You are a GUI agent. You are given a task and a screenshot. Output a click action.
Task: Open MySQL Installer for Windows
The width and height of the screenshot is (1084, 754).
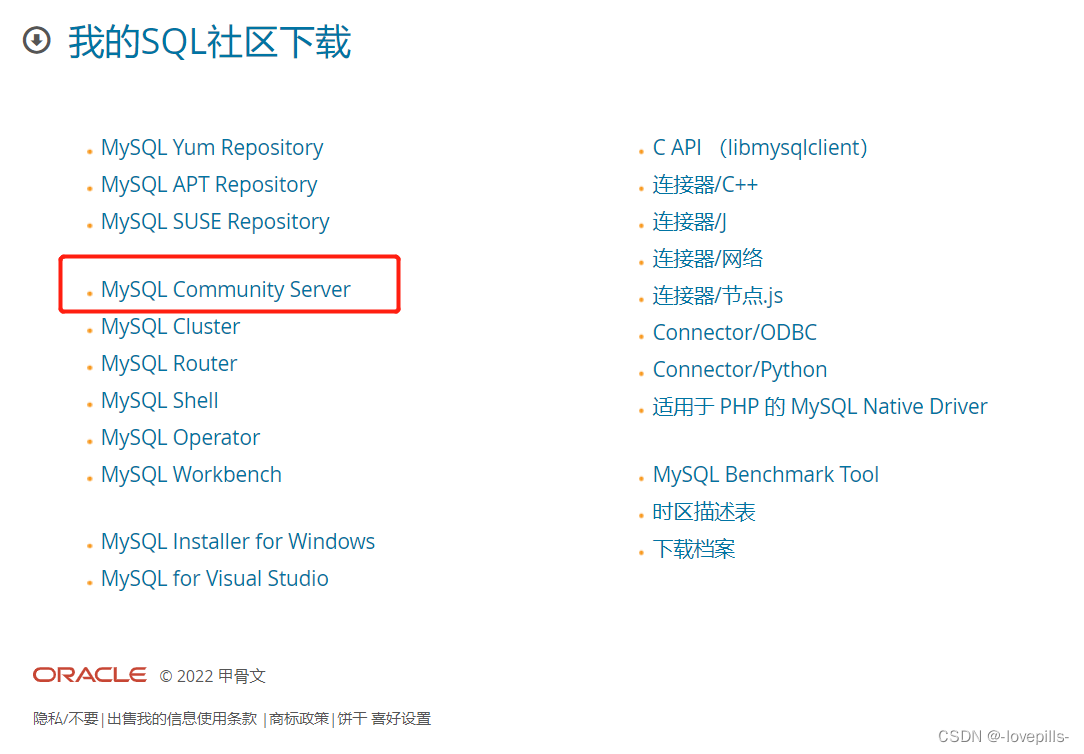238,542
